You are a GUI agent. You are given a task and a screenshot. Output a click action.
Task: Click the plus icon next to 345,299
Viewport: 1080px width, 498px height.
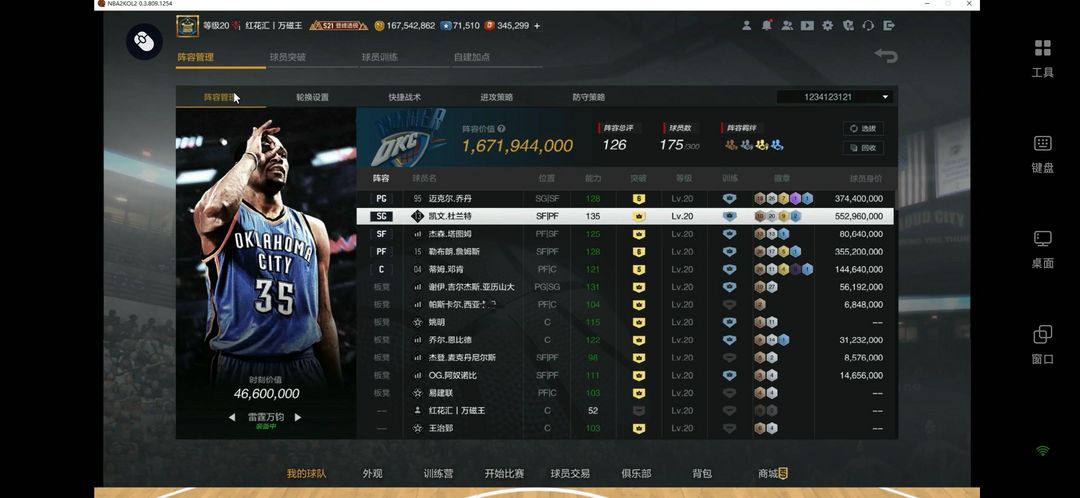coord(537,25)
